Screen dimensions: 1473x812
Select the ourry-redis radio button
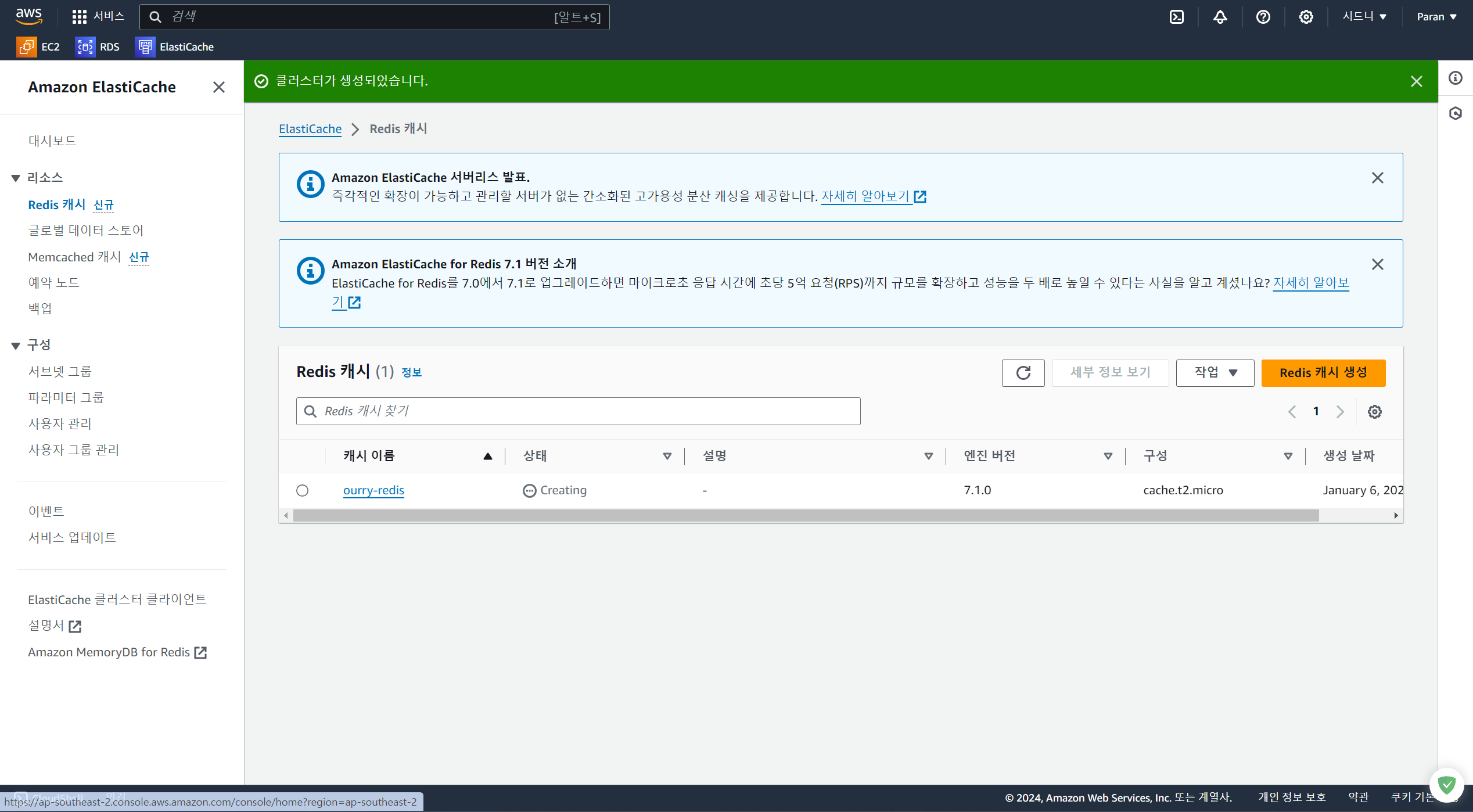[302, 491]
